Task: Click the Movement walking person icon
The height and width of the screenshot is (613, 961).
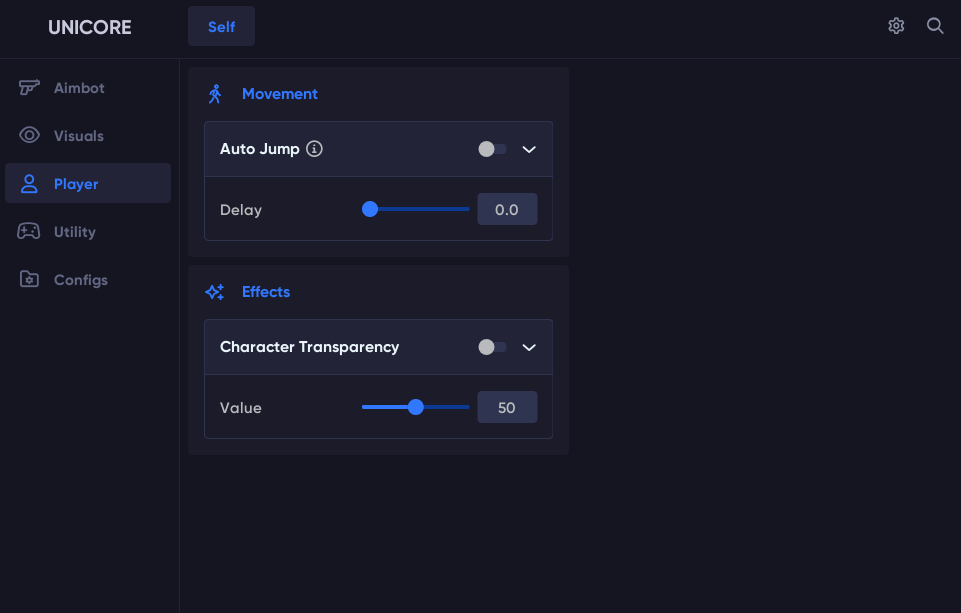Action: [x=215, y=94]
